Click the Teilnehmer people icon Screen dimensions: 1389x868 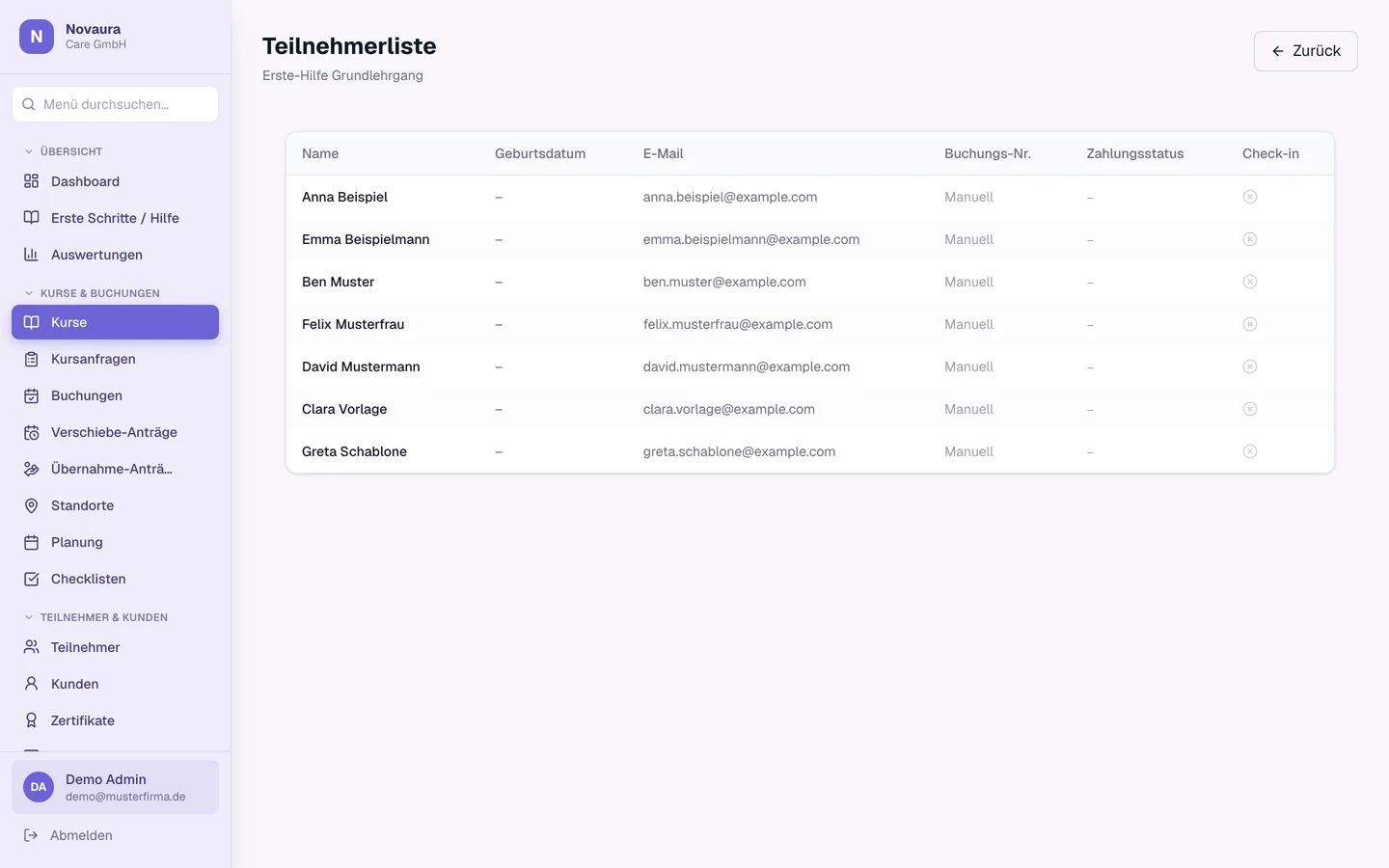coord(31,647)
